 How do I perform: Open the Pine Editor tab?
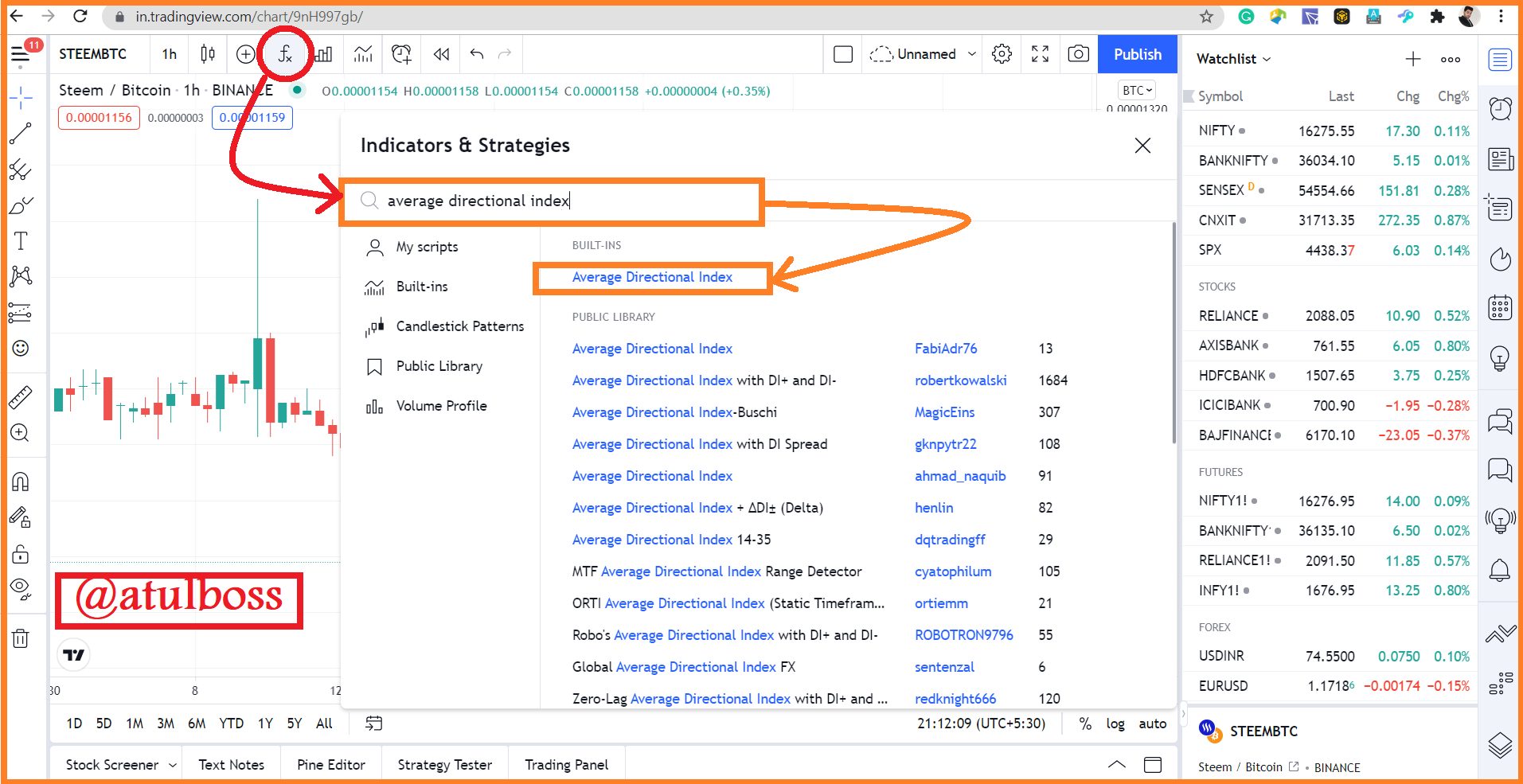point(331,765)
